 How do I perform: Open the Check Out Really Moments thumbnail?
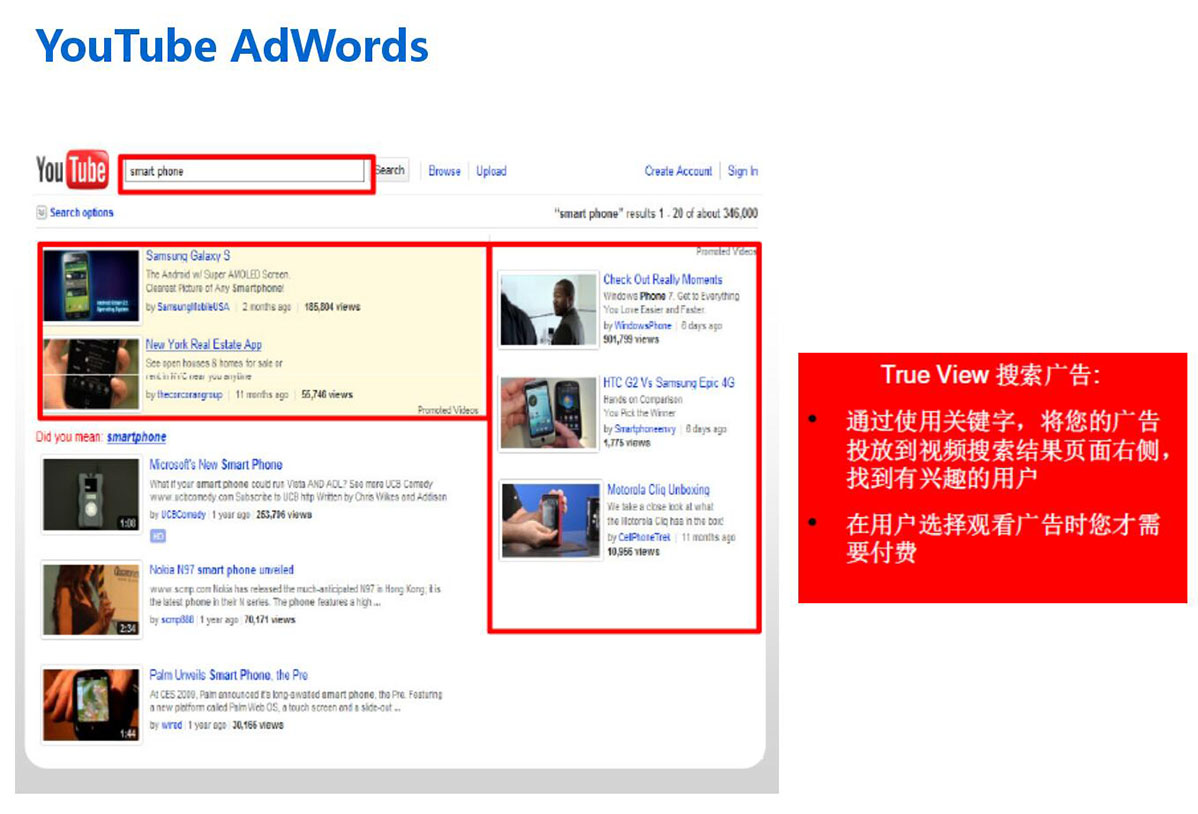pos(549,310)
